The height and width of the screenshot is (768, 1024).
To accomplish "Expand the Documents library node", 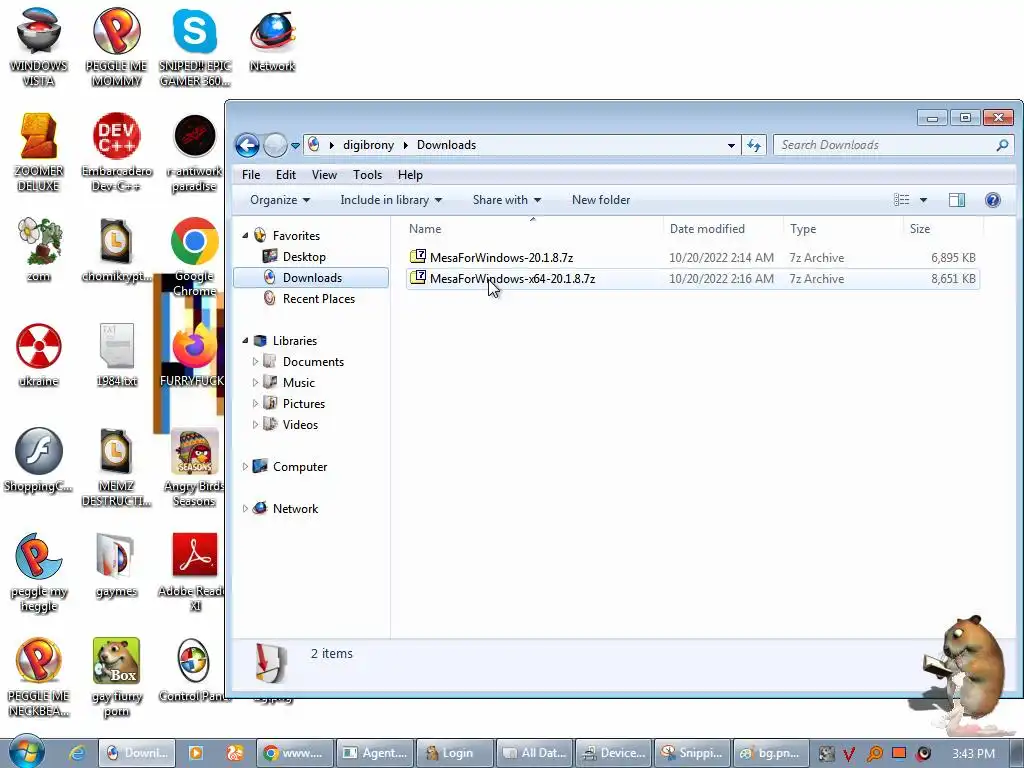I will point(255,361).
